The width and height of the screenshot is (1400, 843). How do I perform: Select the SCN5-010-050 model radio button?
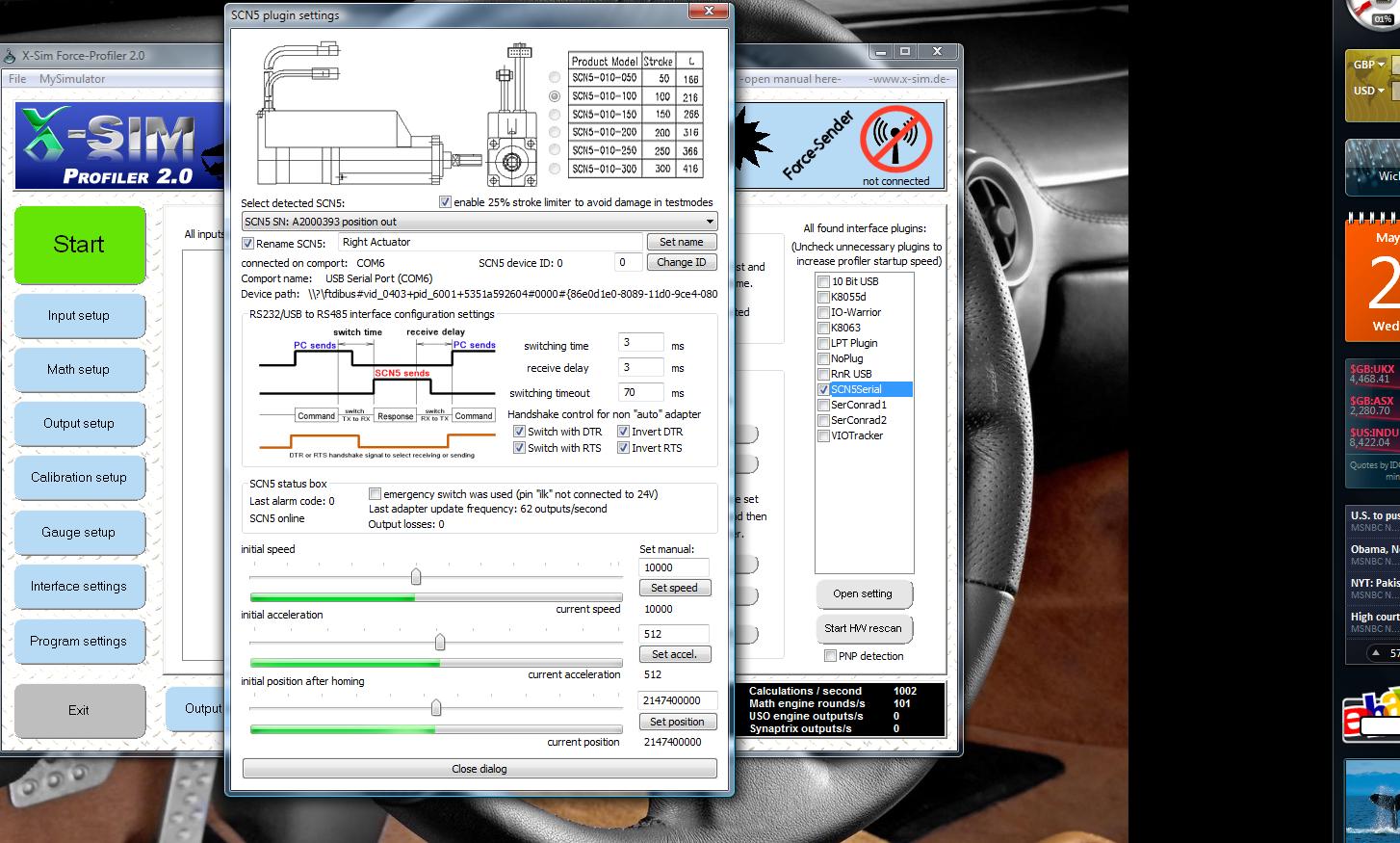555,78
